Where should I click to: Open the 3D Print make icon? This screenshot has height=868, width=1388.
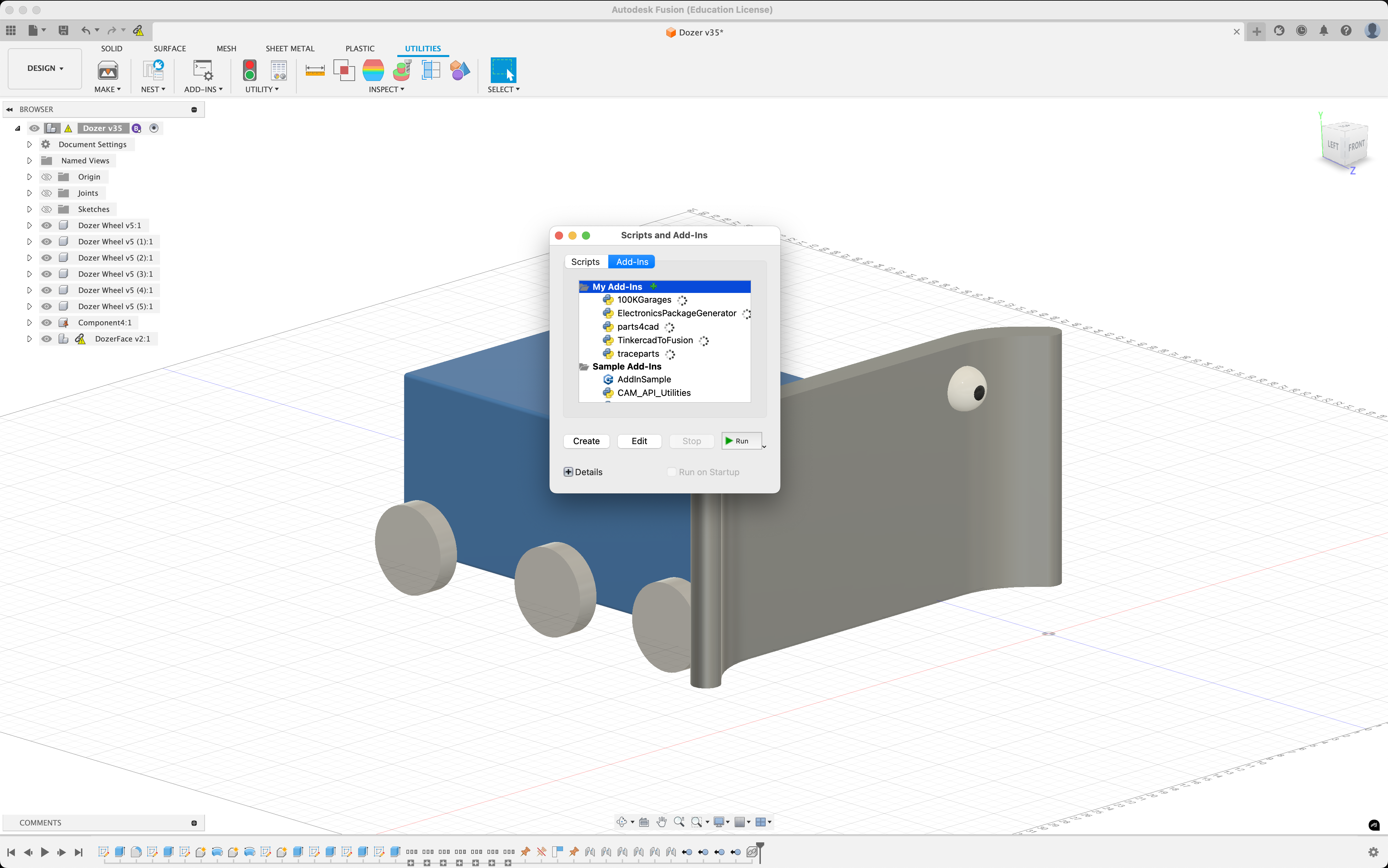(x=107, y=70)
